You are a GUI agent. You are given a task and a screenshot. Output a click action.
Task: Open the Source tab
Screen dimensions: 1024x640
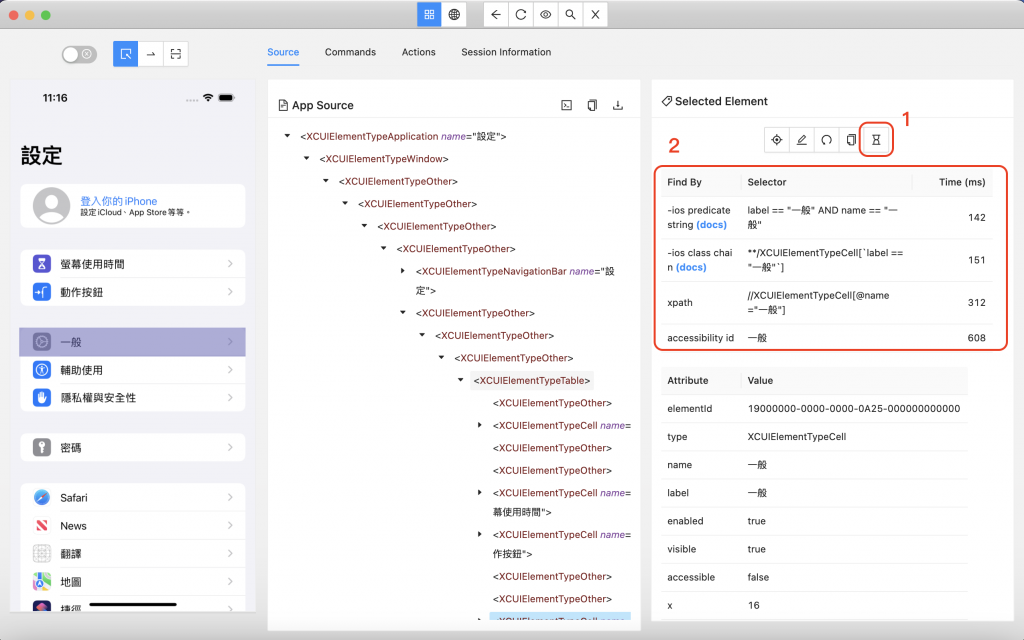pos(283,52)
